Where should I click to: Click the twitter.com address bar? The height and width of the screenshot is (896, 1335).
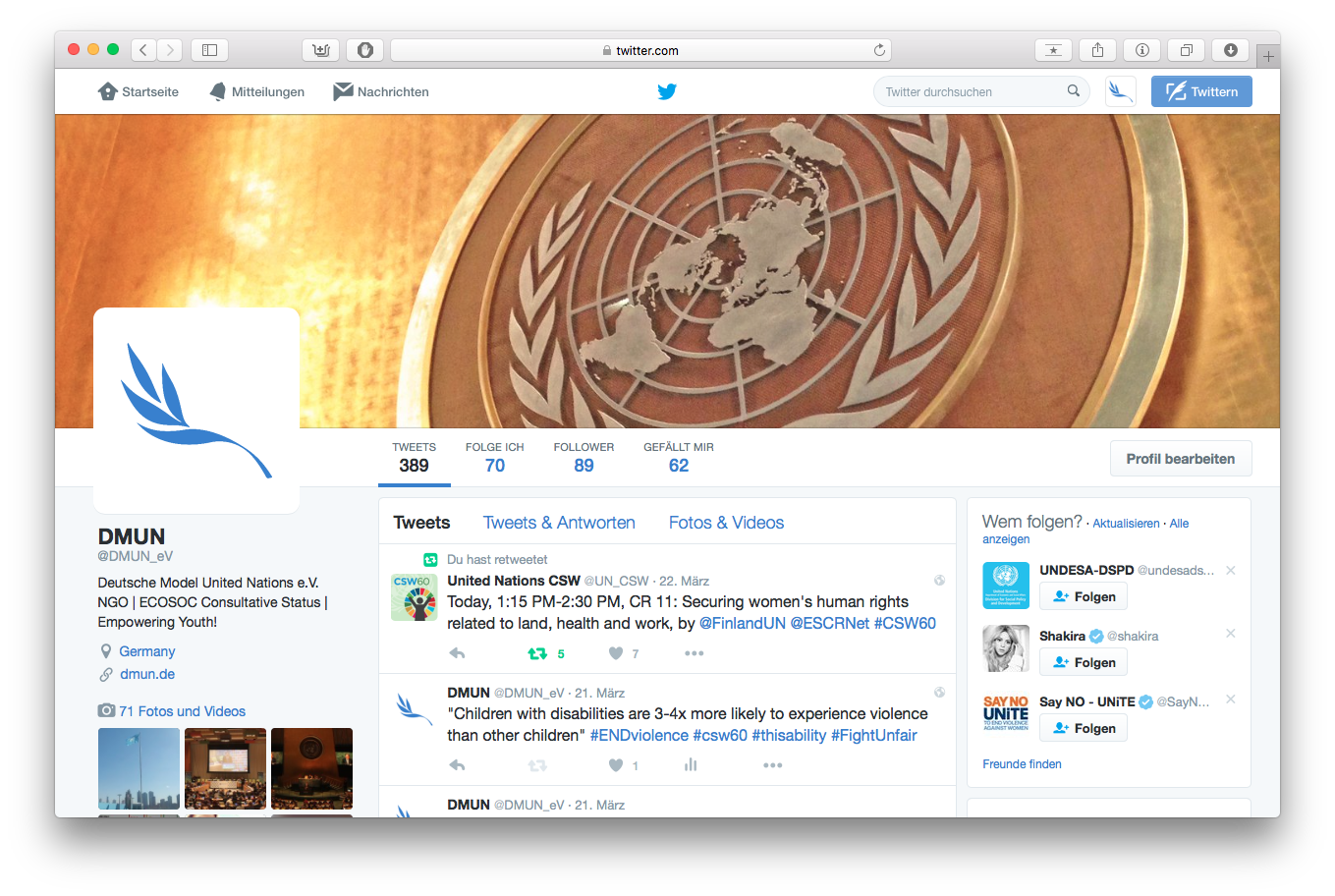(x=640, y=50)
